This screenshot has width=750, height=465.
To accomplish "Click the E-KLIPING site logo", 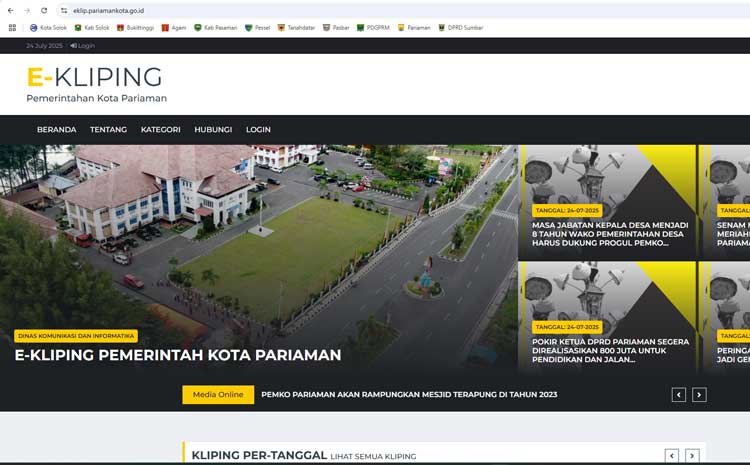I will click(x=95, y=77).
